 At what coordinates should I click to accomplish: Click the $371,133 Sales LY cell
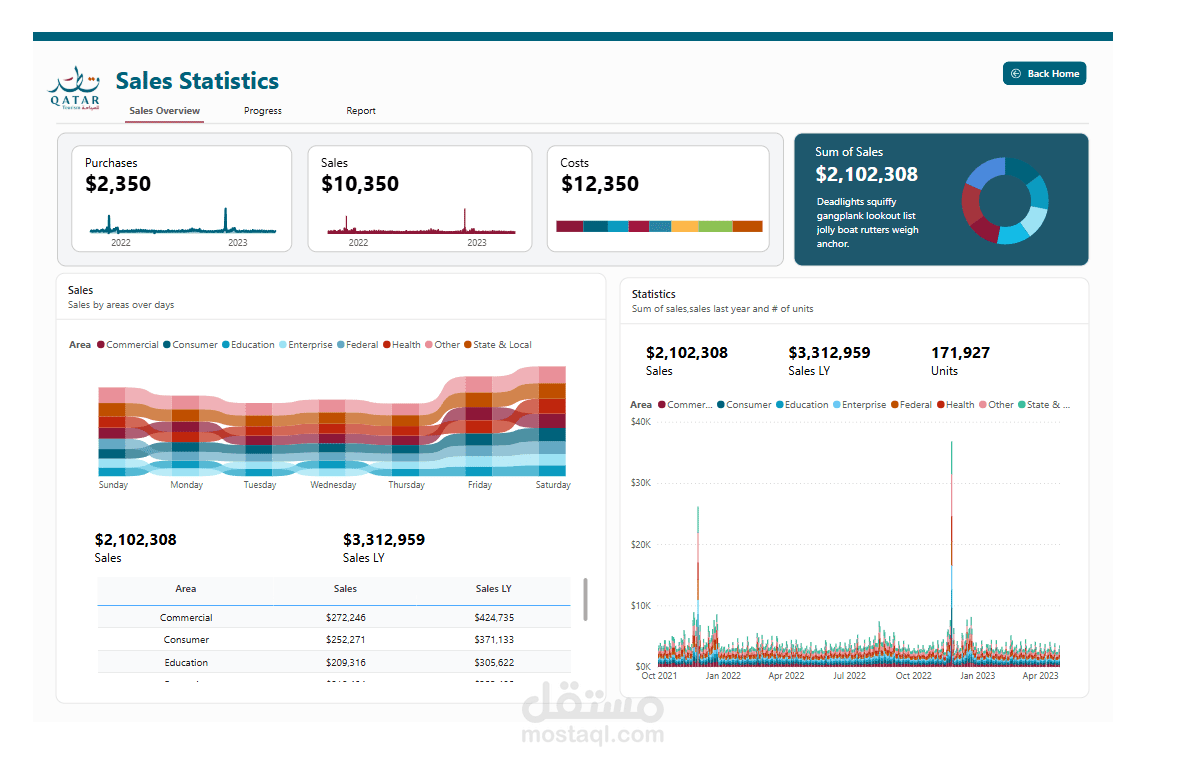tap(494, 639)
